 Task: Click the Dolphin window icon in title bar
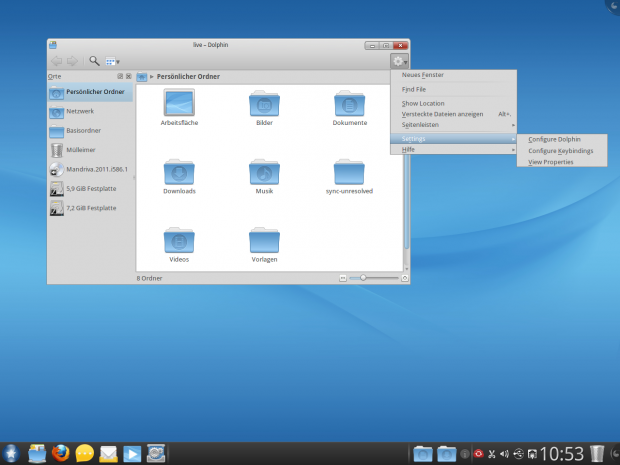(x=53, y=45)
